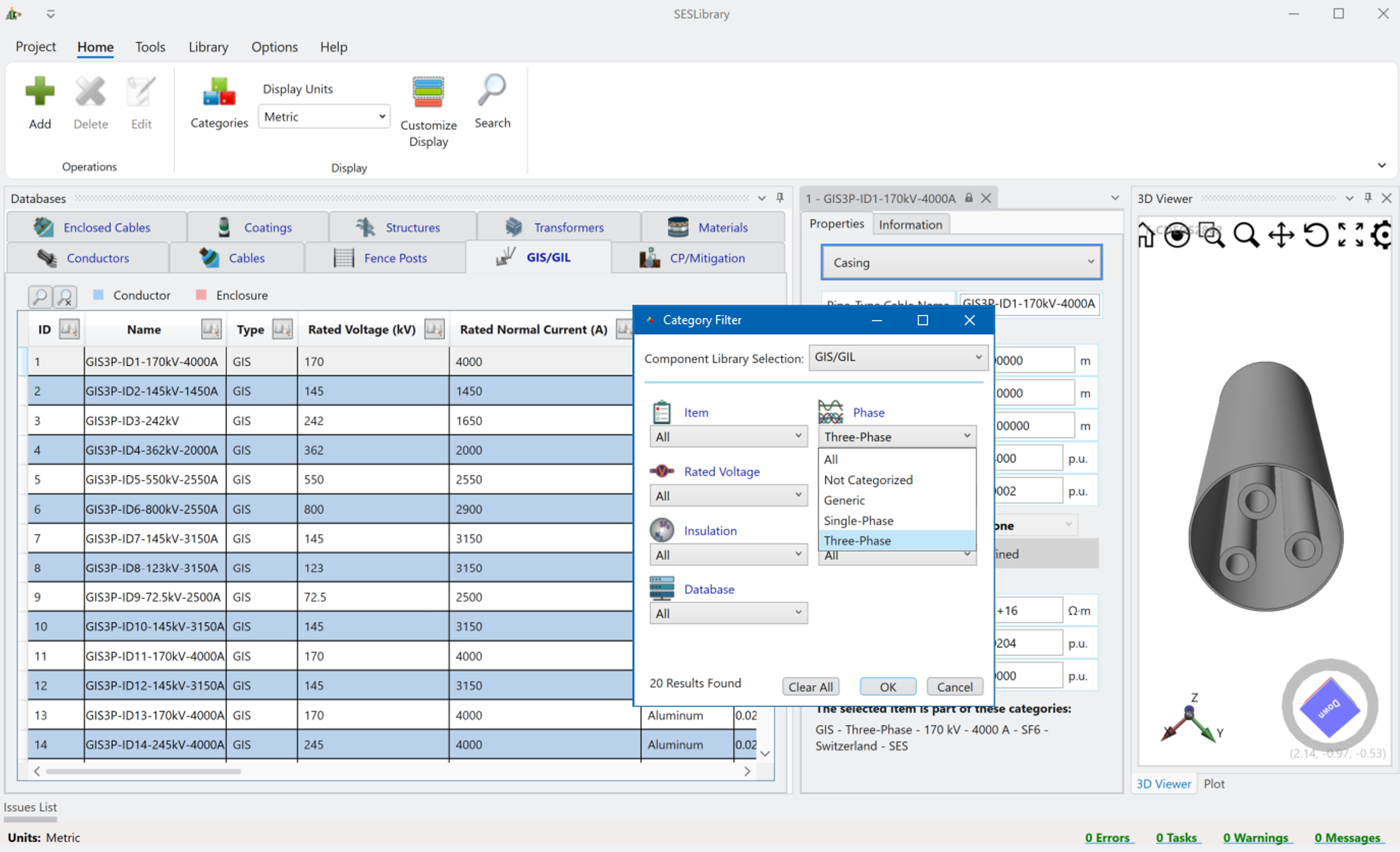The image size is (1400, 852).
Task: Open the Issues List panel
Action: coord(30,807)
